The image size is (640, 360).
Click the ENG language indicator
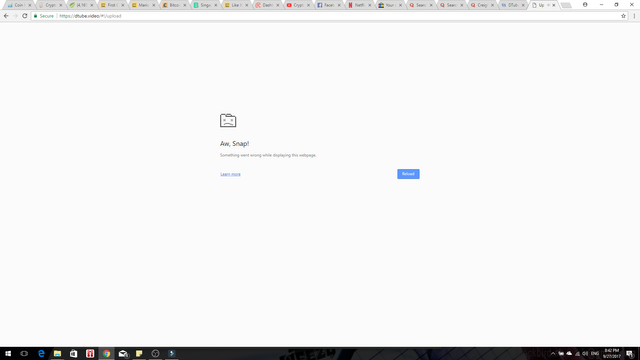[x=595, y=353]
